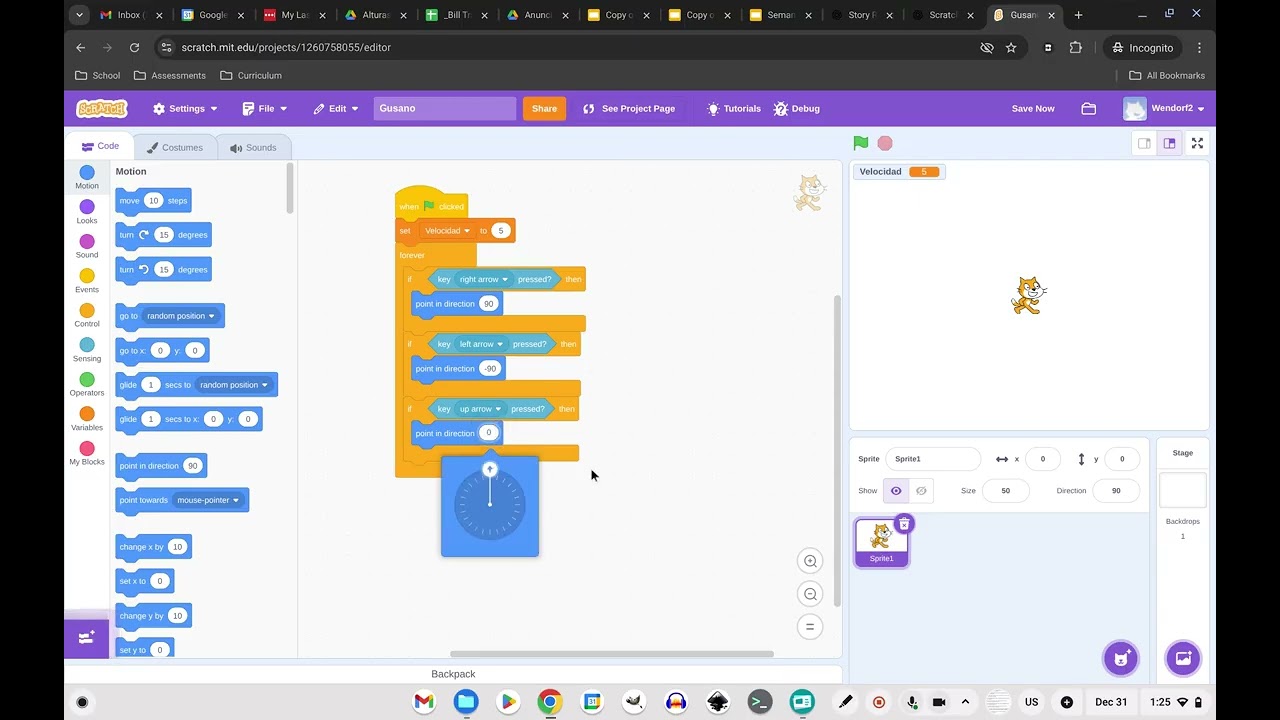Image resolution: width=1280 pixels, height=720 pixels.
Task: Switch to small stage layout
Action: [1144, 143]
